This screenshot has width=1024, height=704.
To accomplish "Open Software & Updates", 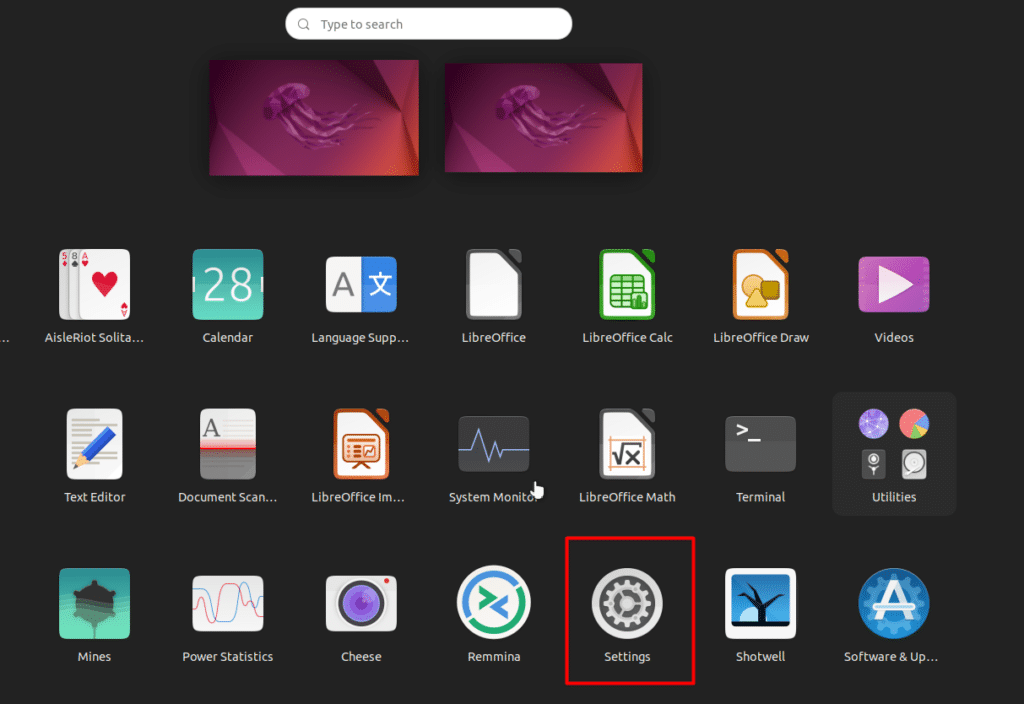I will pos(893,603).
